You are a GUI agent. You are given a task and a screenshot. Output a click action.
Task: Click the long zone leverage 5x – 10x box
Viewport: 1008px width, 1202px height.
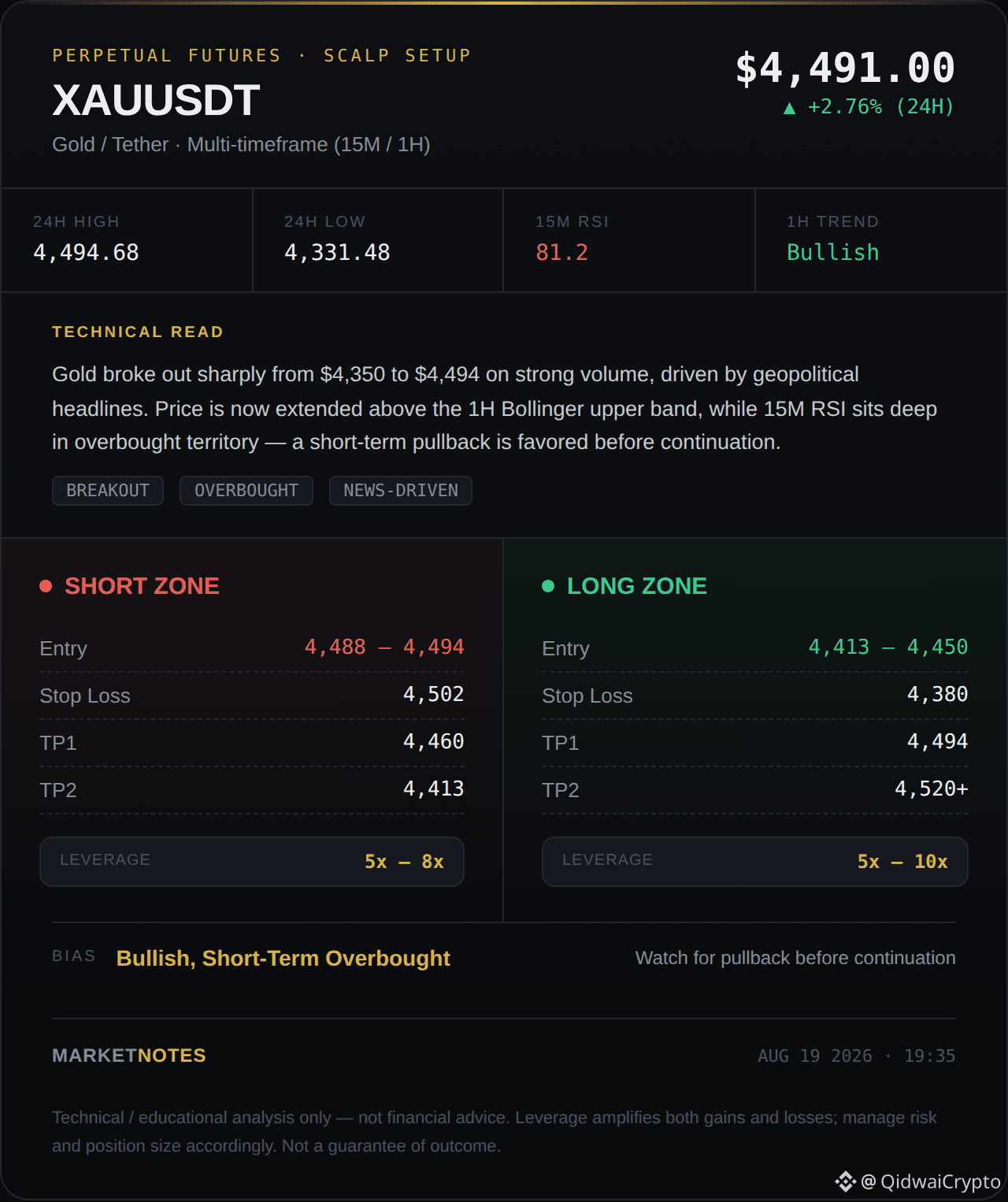coord(755,862)
